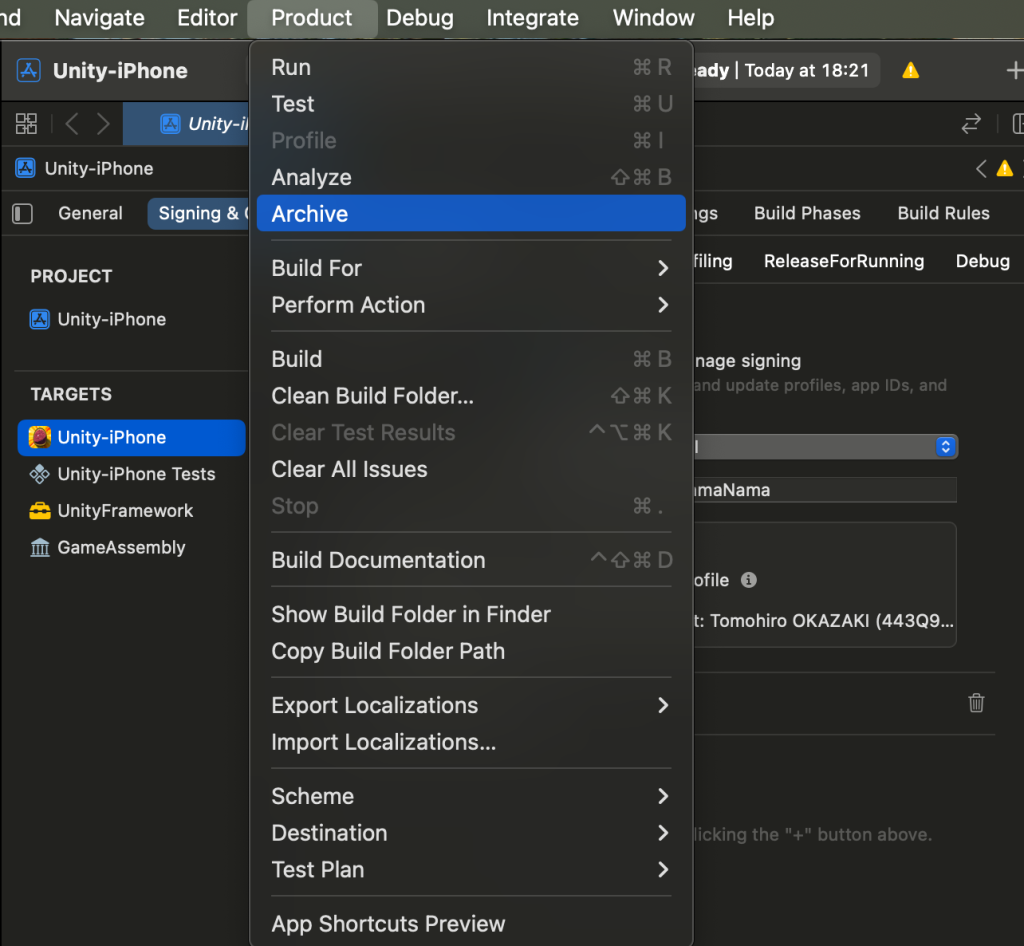Click the trash delete icon
This screenshot has height=946, width=1024.
pos(976,702)
